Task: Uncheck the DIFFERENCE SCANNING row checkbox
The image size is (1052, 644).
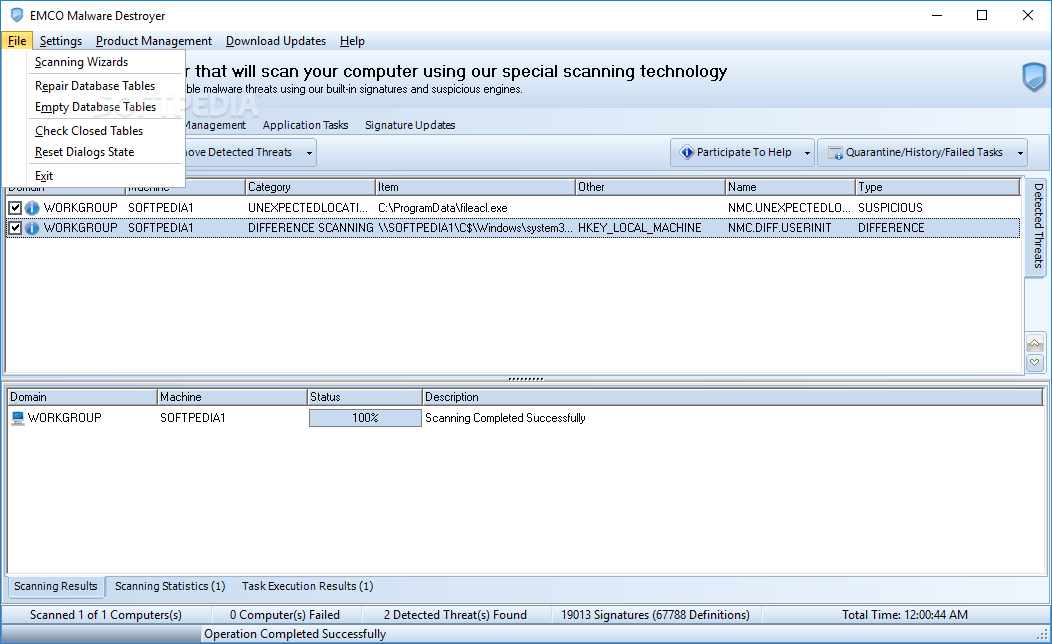Action: click(x=15, y=228)
